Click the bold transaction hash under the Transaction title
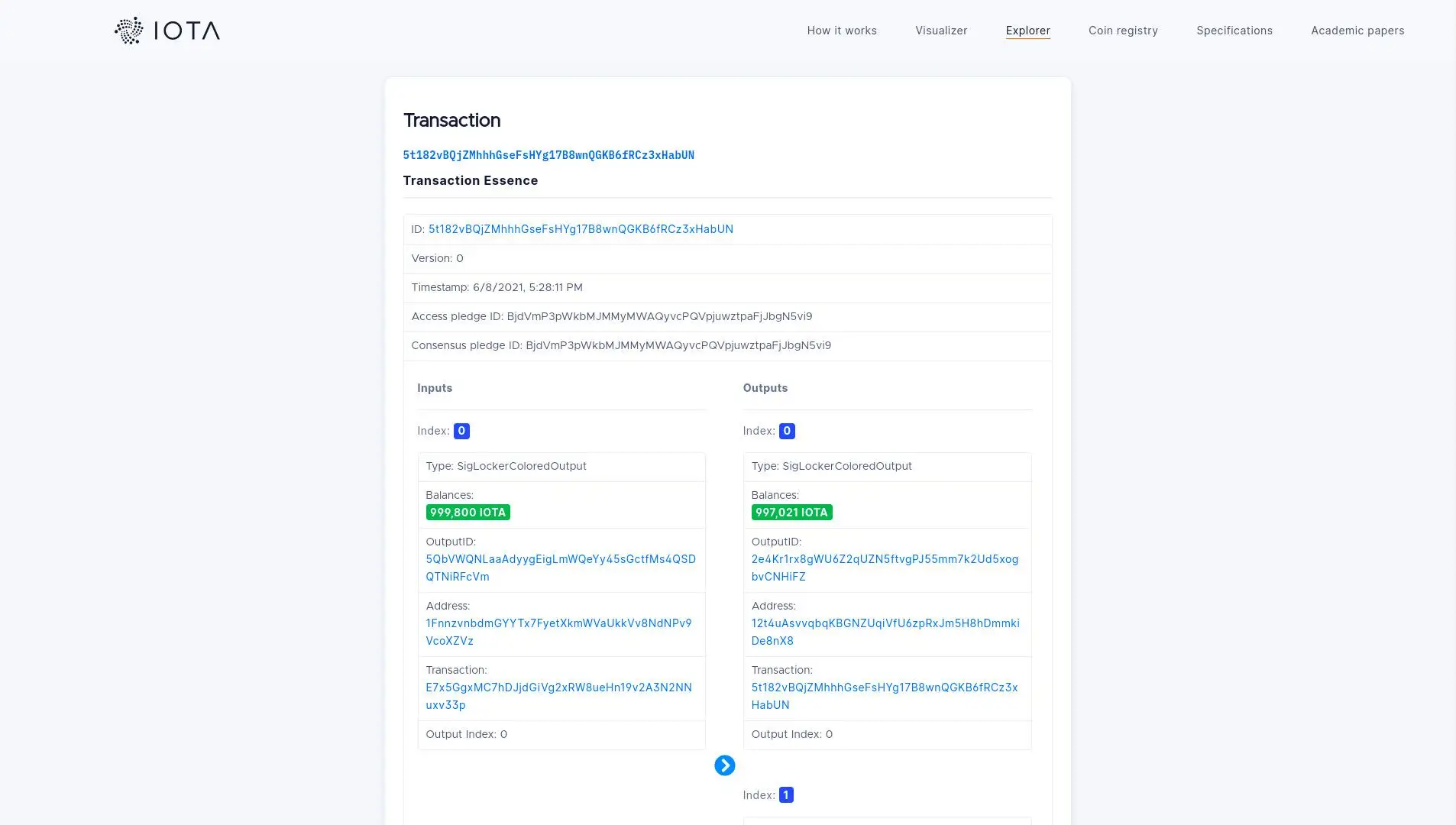The image size is (1456, 825). [x=548, y=155]
